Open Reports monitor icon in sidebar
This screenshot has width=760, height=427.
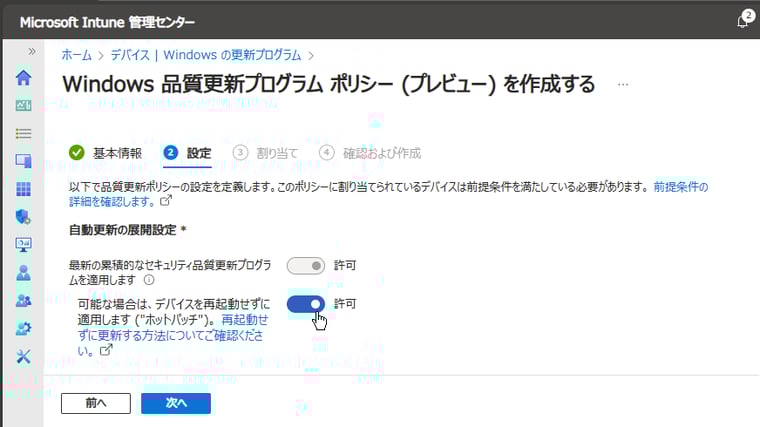click(23, 245)
